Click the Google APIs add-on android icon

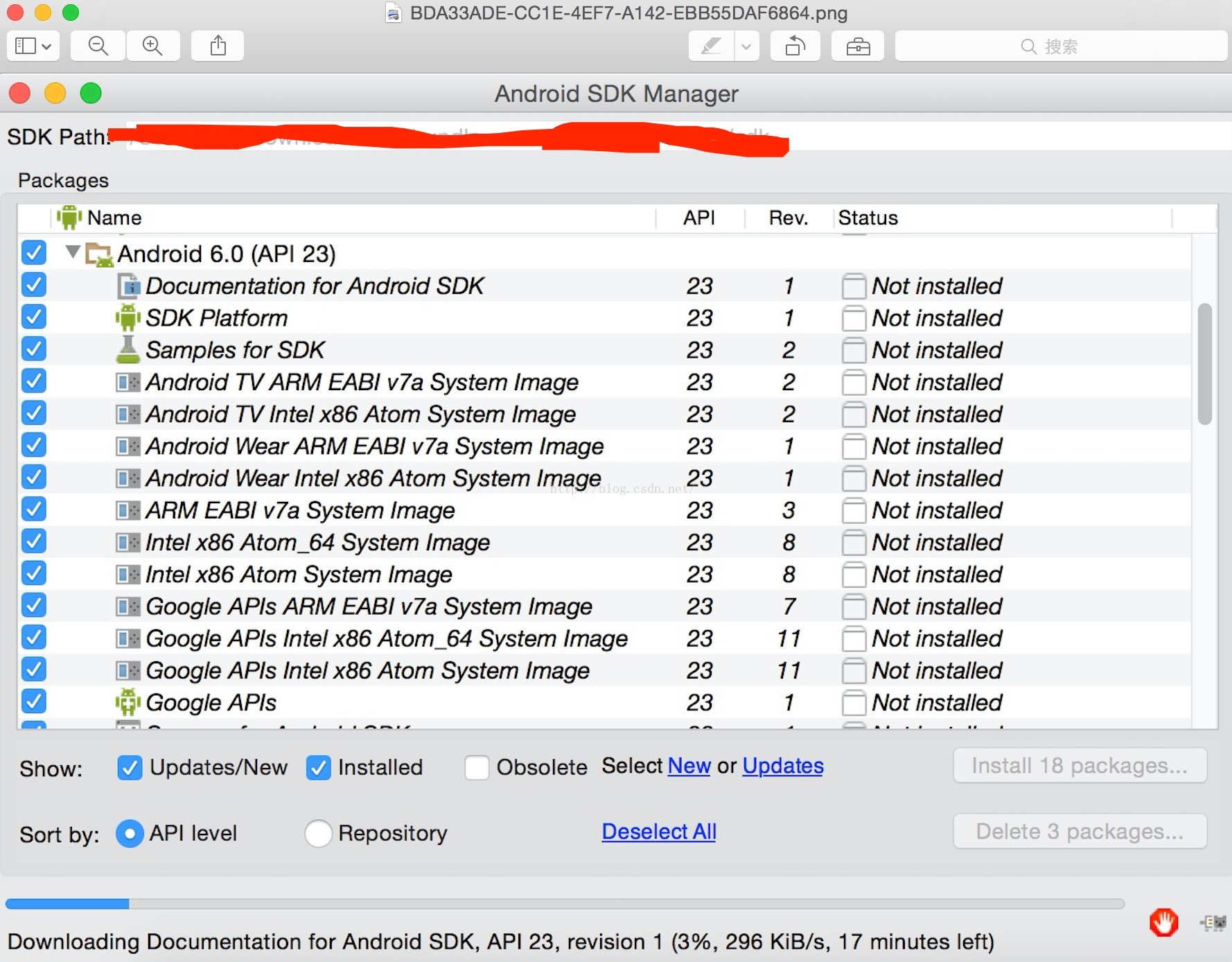pos(128,703)
